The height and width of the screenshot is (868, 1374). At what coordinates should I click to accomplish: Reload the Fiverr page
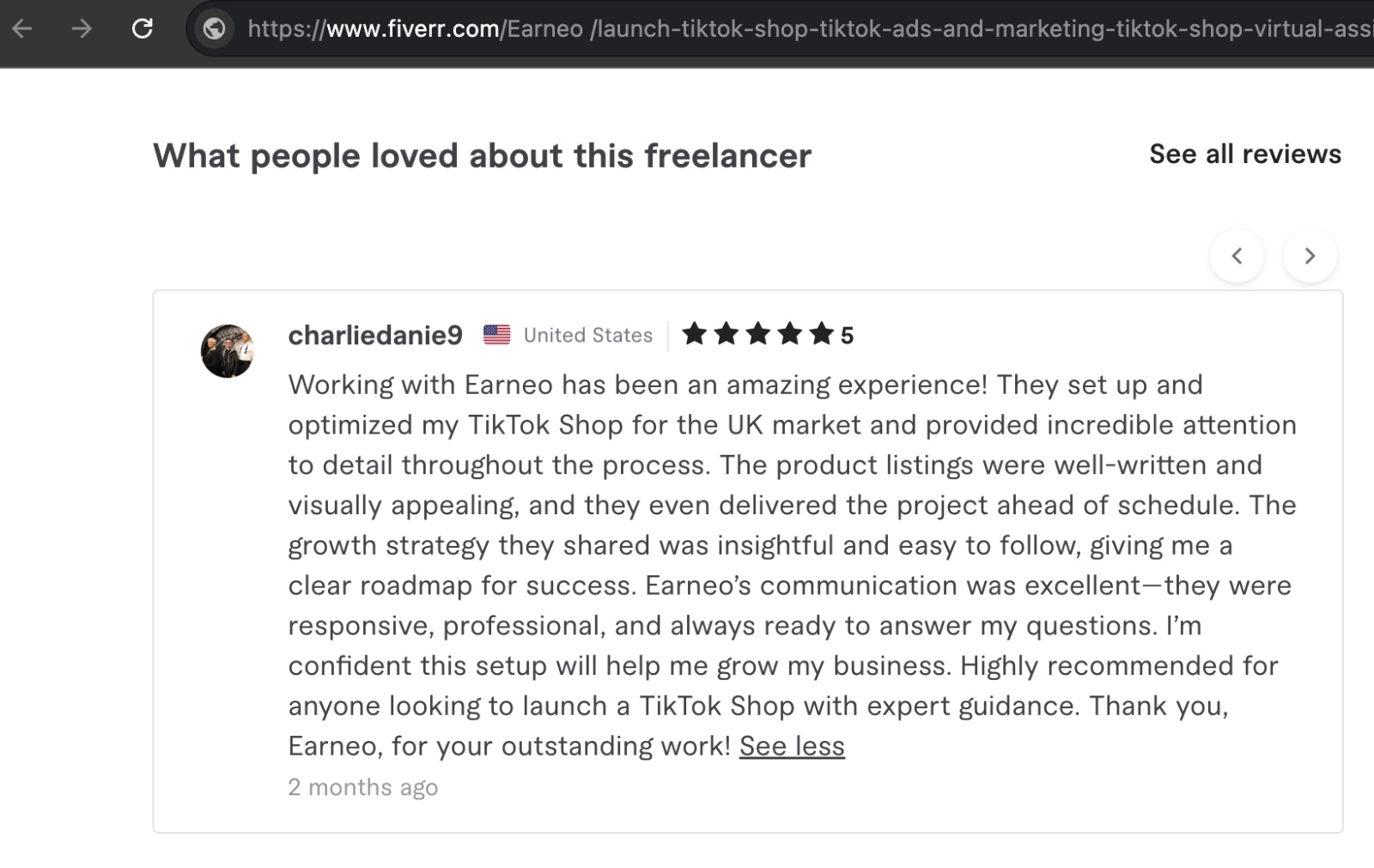[143, 29]
